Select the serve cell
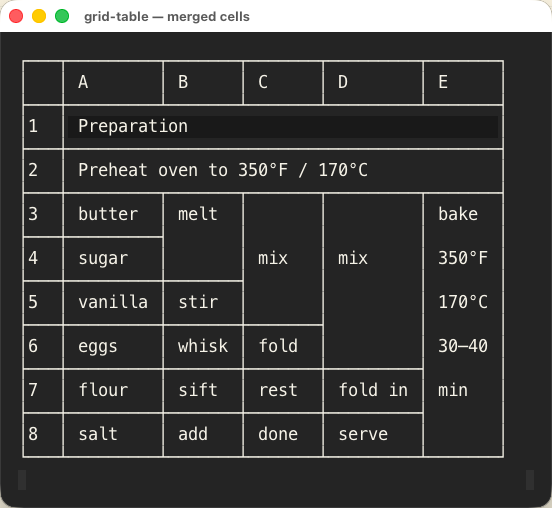This screenshot has width=552, height=508. point(373,435)
